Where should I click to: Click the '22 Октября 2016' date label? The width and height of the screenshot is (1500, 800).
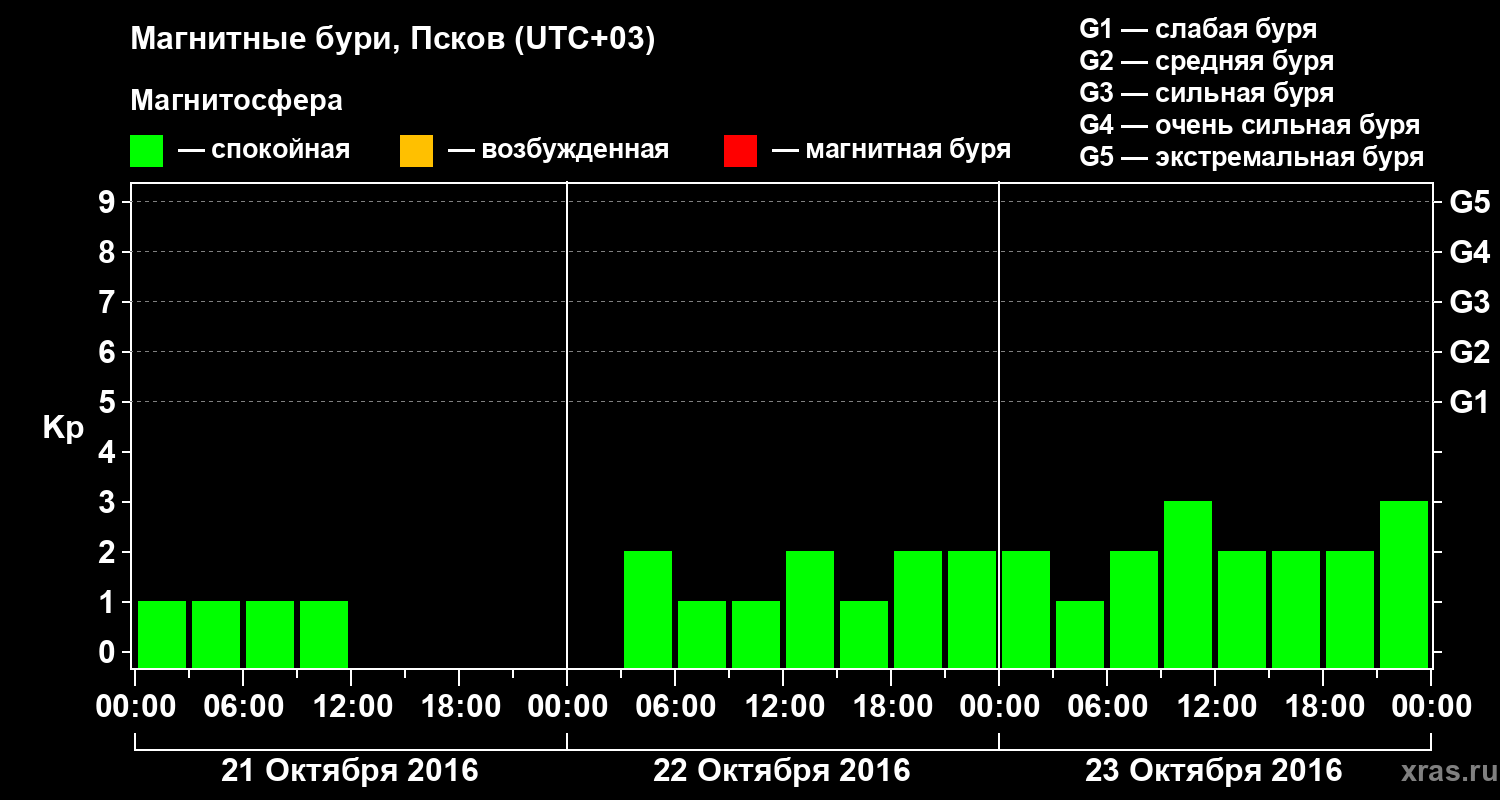click(782, 771)
